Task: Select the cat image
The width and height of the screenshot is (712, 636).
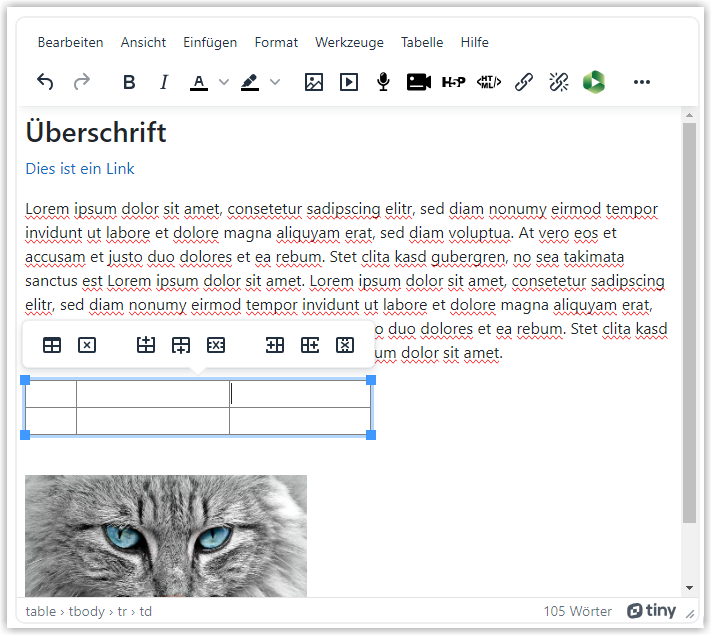Action: tap(166, 536)
